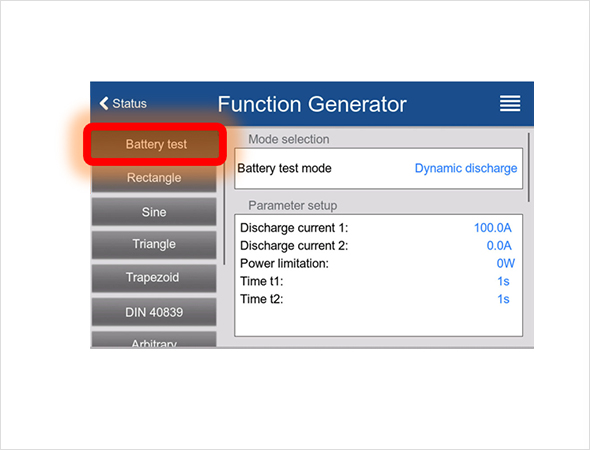Click the Function Generator title

pyautogui.click(x=312, y=104)
